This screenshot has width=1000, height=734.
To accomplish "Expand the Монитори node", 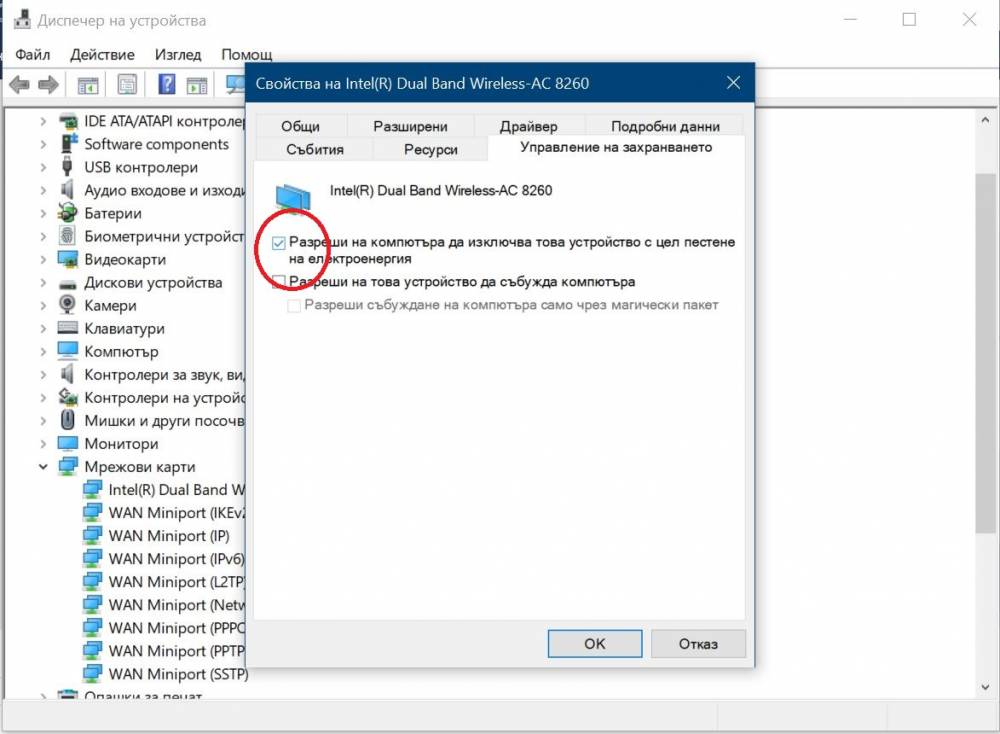I will pyautogui.click(x=43, y=443).
